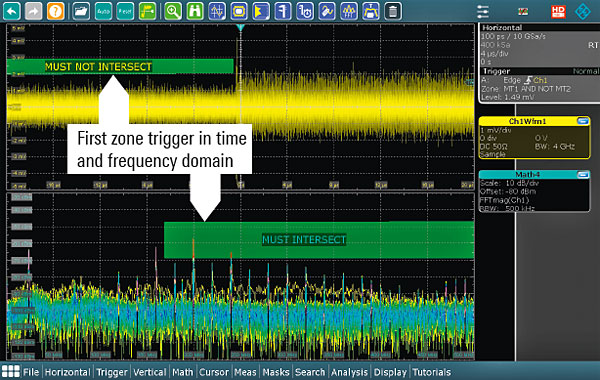
Task: Open the Masks menu
Action: (x=276, y=372)
